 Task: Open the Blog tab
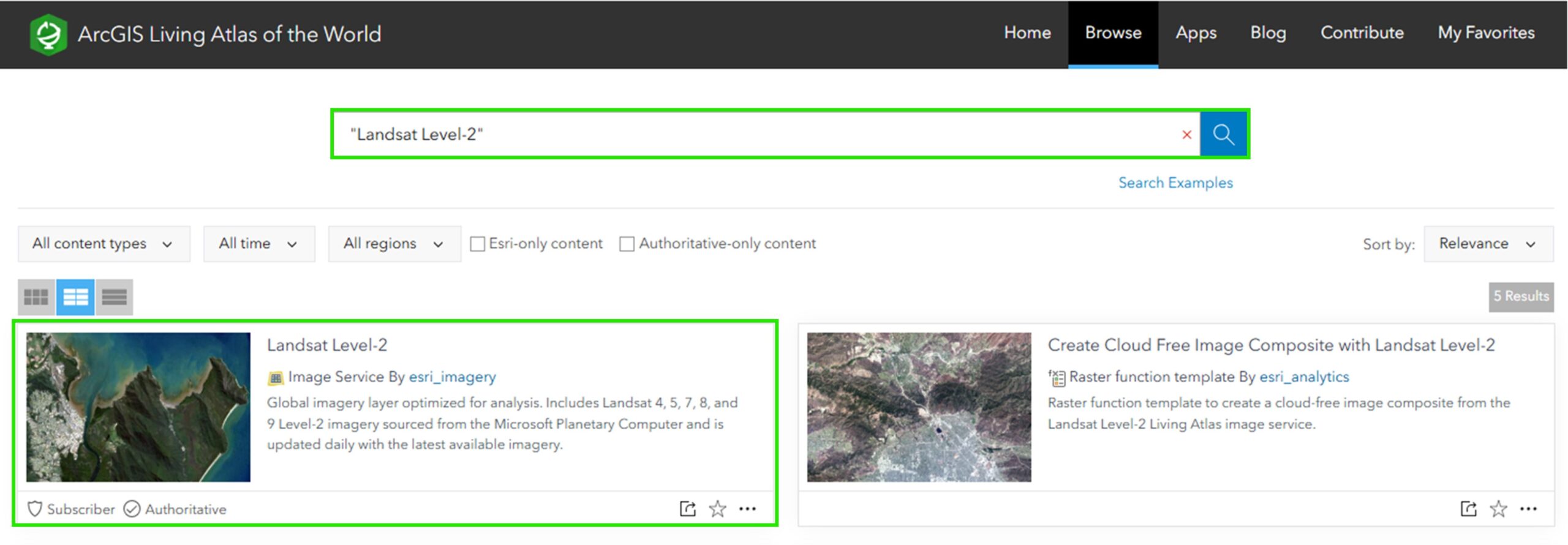(1268, 33)
